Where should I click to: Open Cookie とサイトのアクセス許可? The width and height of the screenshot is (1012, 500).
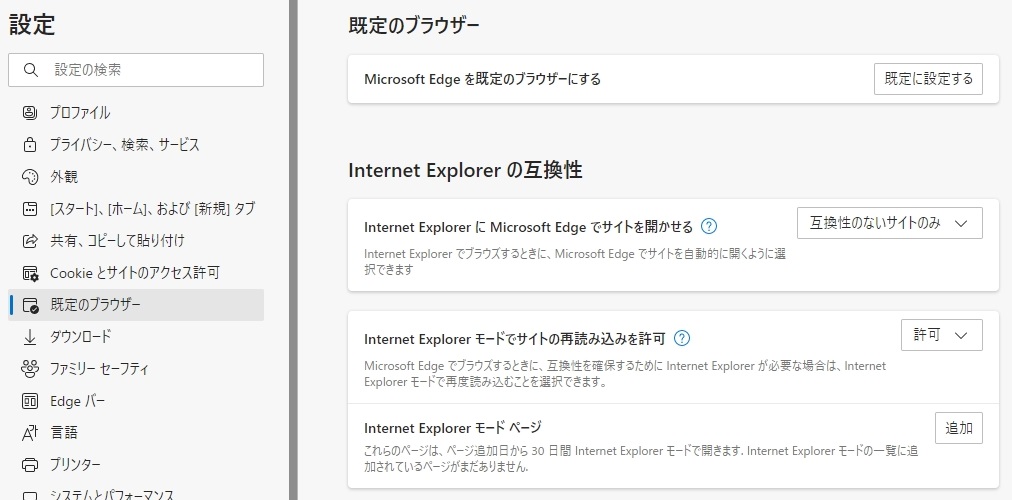tap(136, 273)
